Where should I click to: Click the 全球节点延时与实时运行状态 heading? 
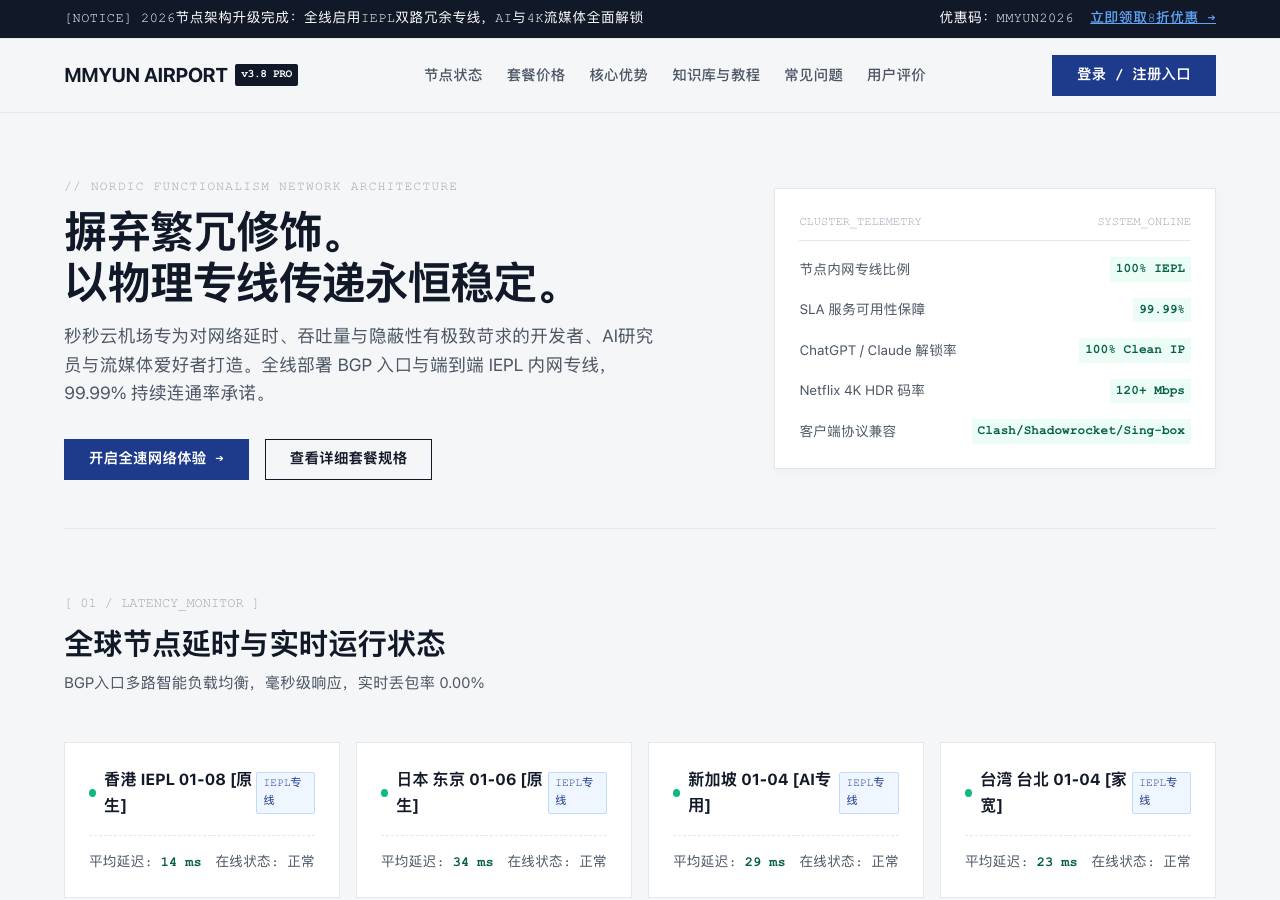point(255,643)
